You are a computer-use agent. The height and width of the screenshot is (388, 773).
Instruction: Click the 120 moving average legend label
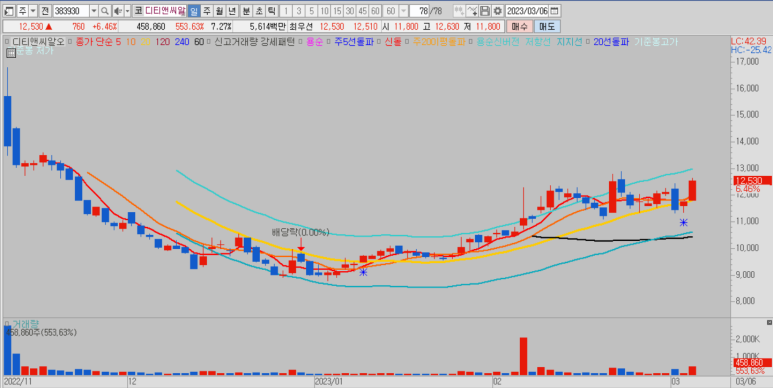point(163,42)
